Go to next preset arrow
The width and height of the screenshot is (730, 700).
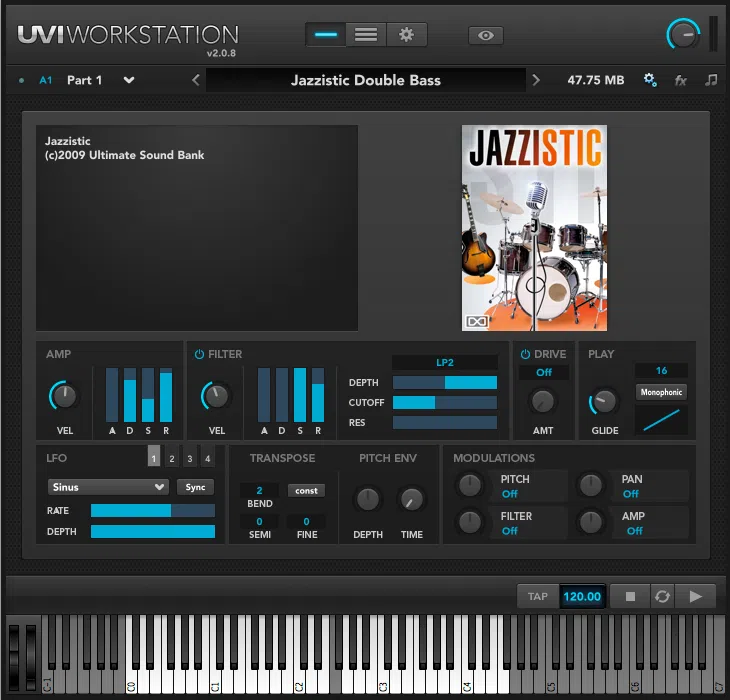click(x=536, y=80)
